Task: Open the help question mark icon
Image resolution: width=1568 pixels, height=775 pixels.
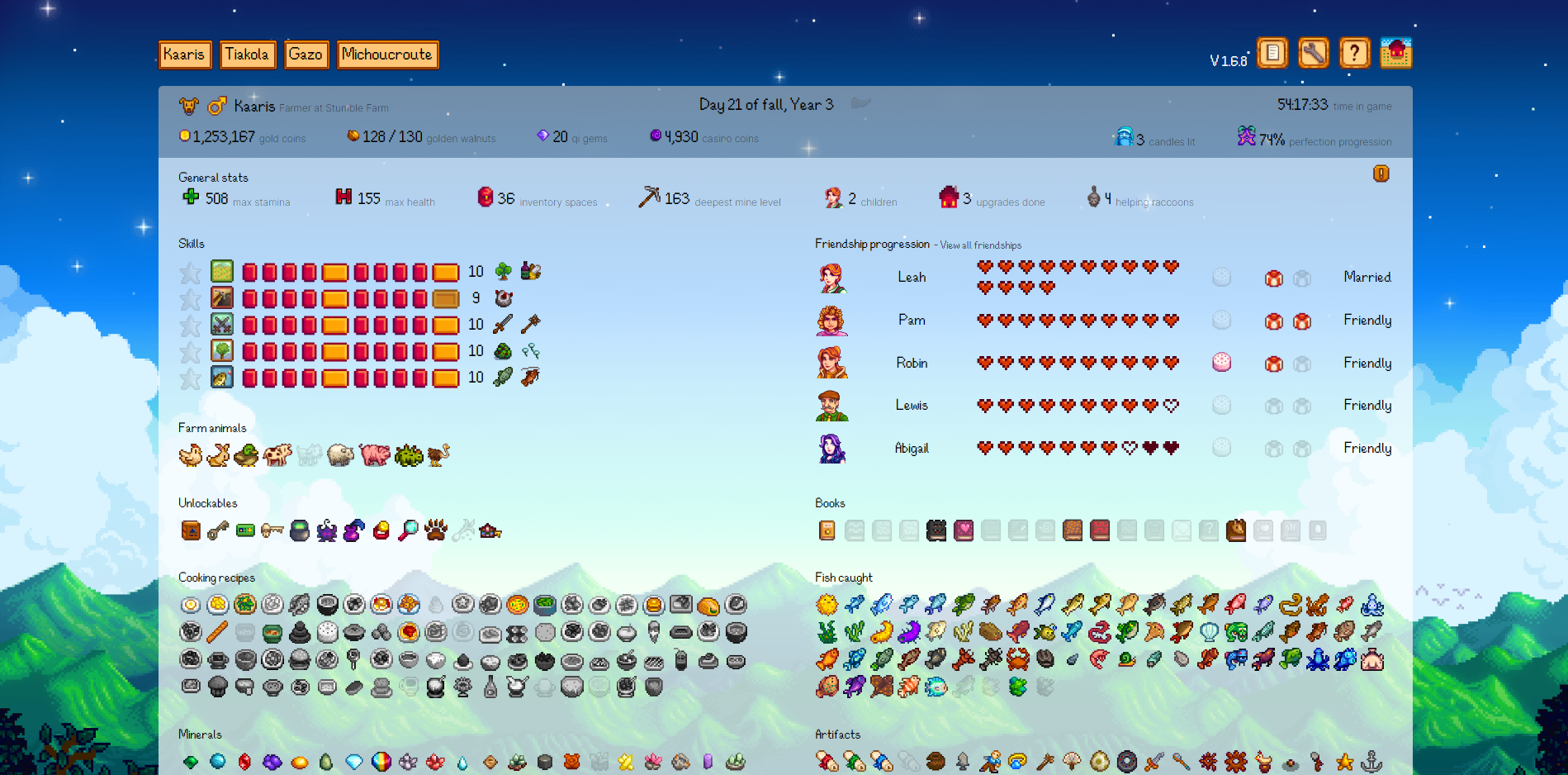Action: [1355, 54]
